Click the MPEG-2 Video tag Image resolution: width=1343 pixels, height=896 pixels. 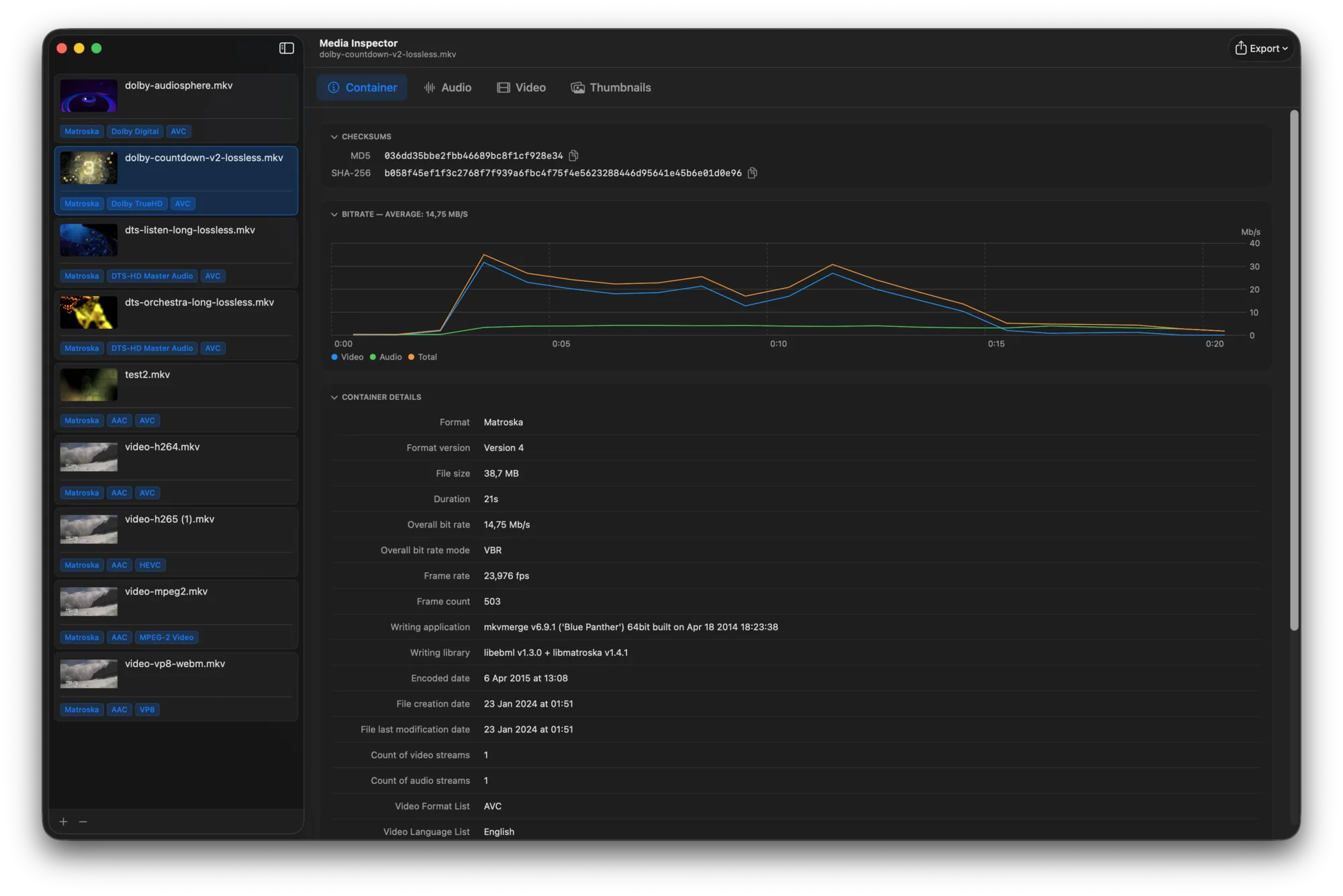click(167, 638)
